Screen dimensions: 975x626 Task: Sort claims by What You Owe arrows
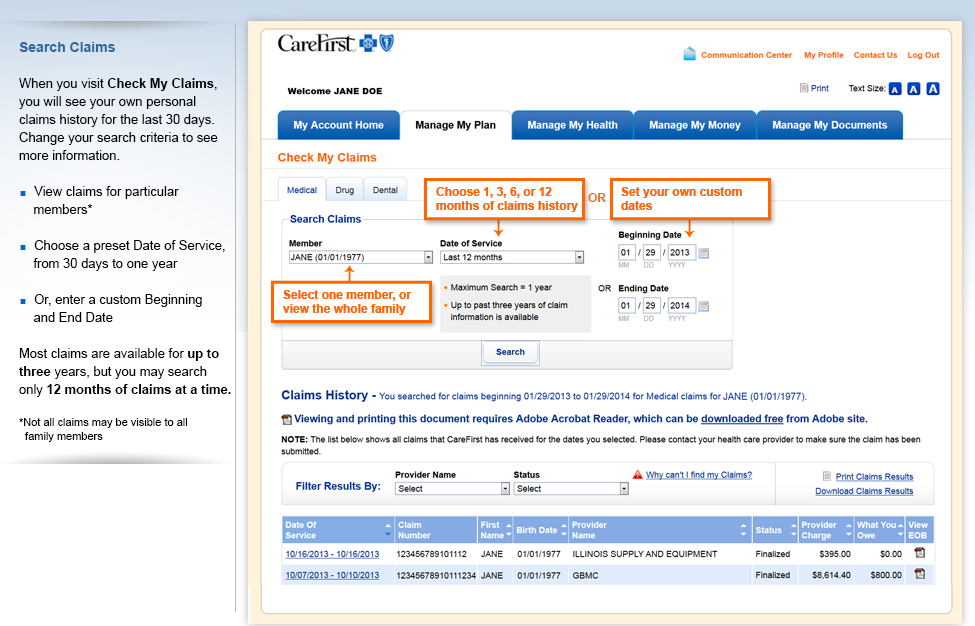[x=900, y=530]
